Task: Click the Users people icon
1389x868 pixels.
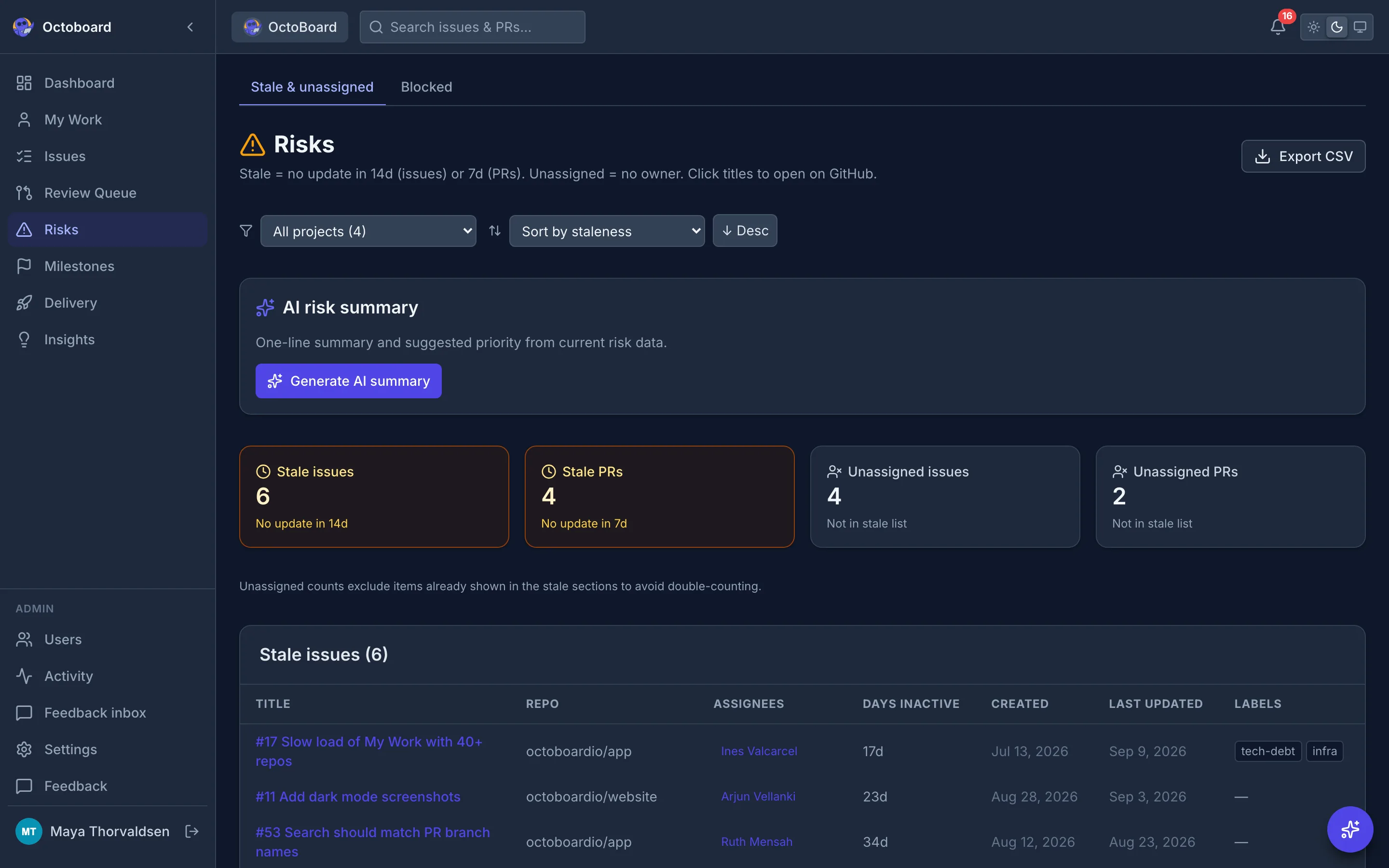Action: point(24,639)
